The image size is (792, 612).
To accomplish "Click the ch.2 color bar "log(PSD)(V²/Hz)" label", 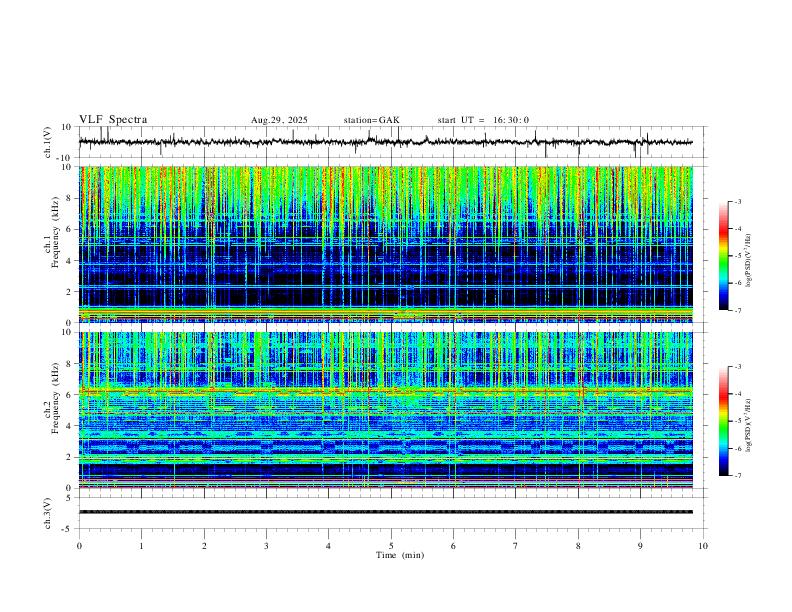I will click(748, 425).
